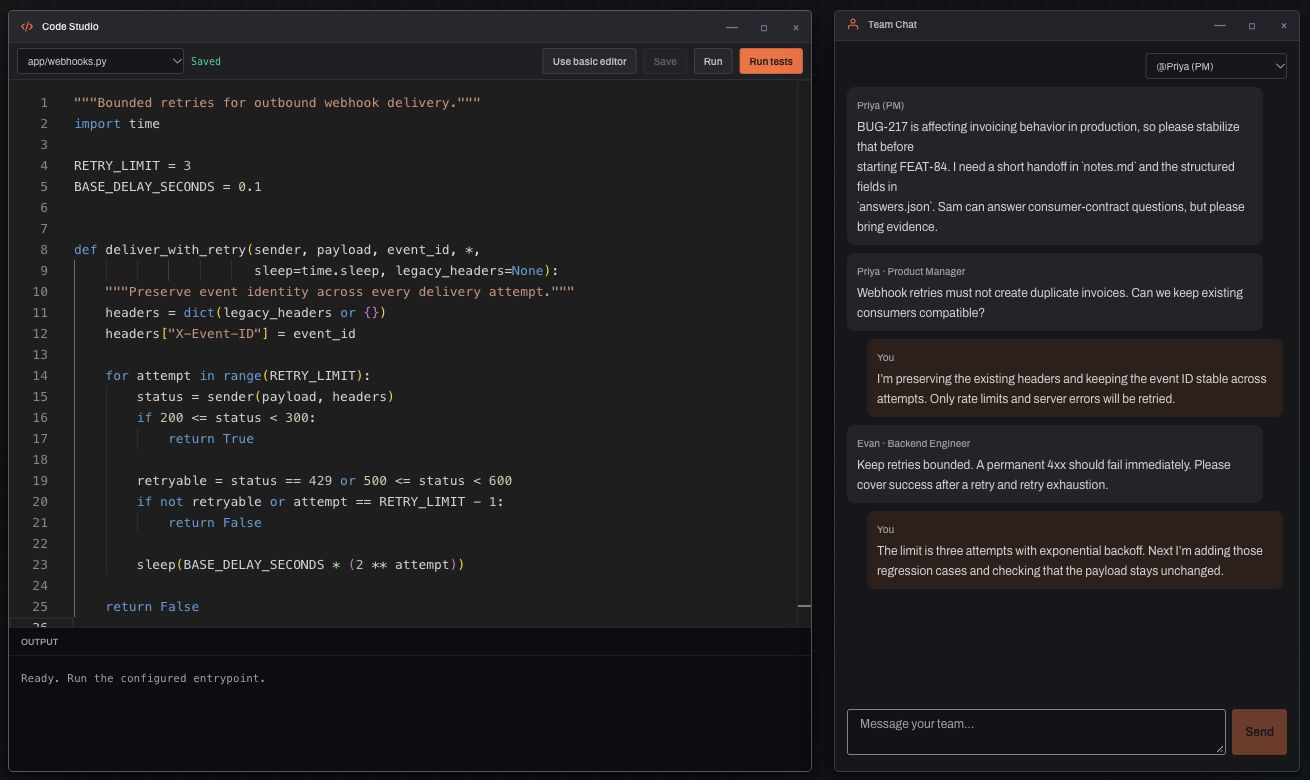Click the Code Studio logo icon

click(x=27, y=27)
